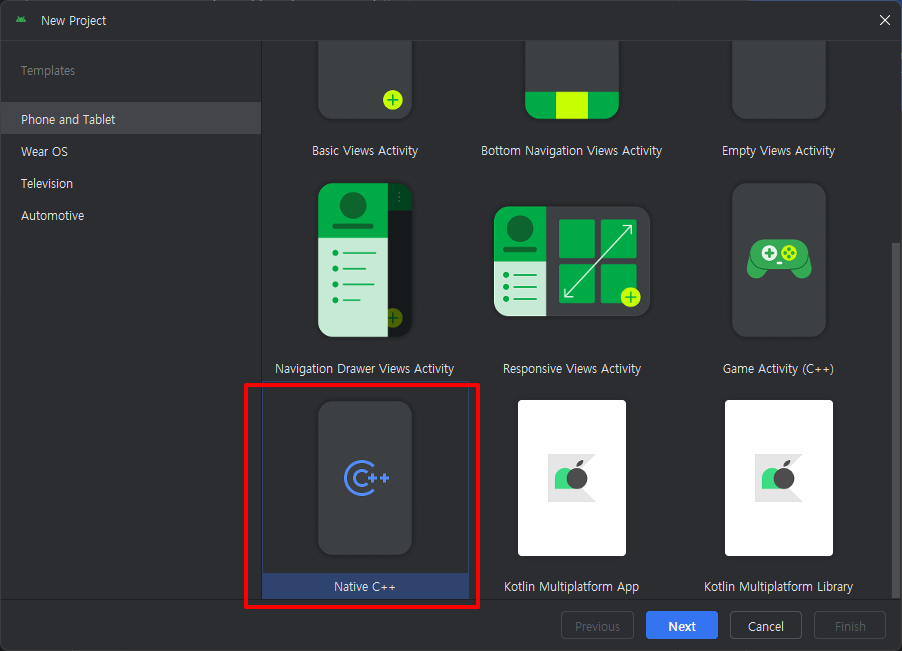
Task: Click the Empty Views Activity label
Action: coord(778,151)
